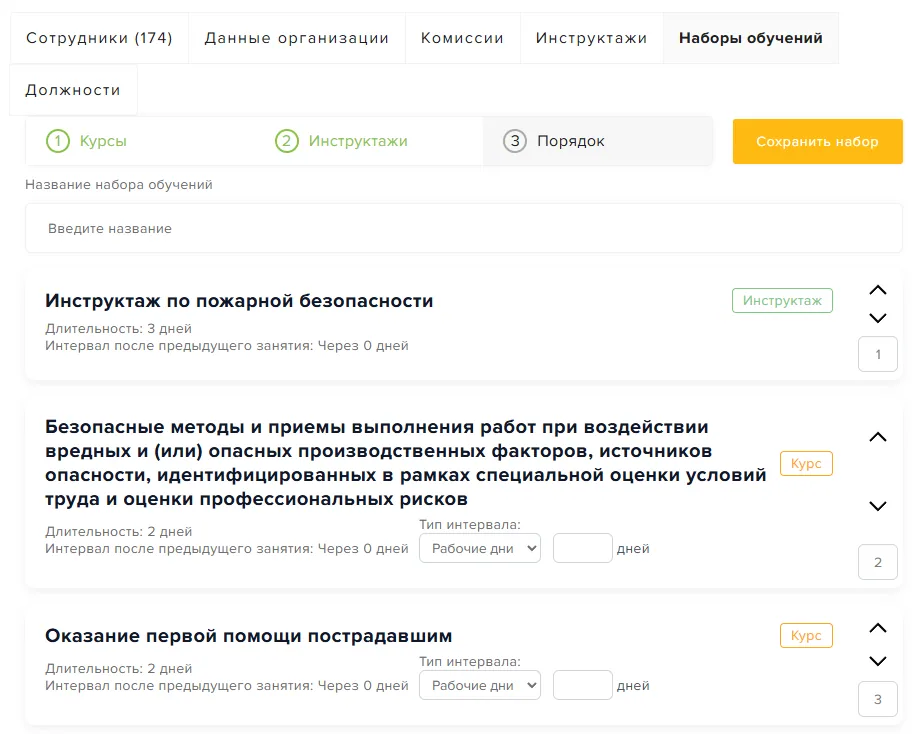
Task: Click title Инструктаж по пожарной безопасности
Action: [239, 301]
